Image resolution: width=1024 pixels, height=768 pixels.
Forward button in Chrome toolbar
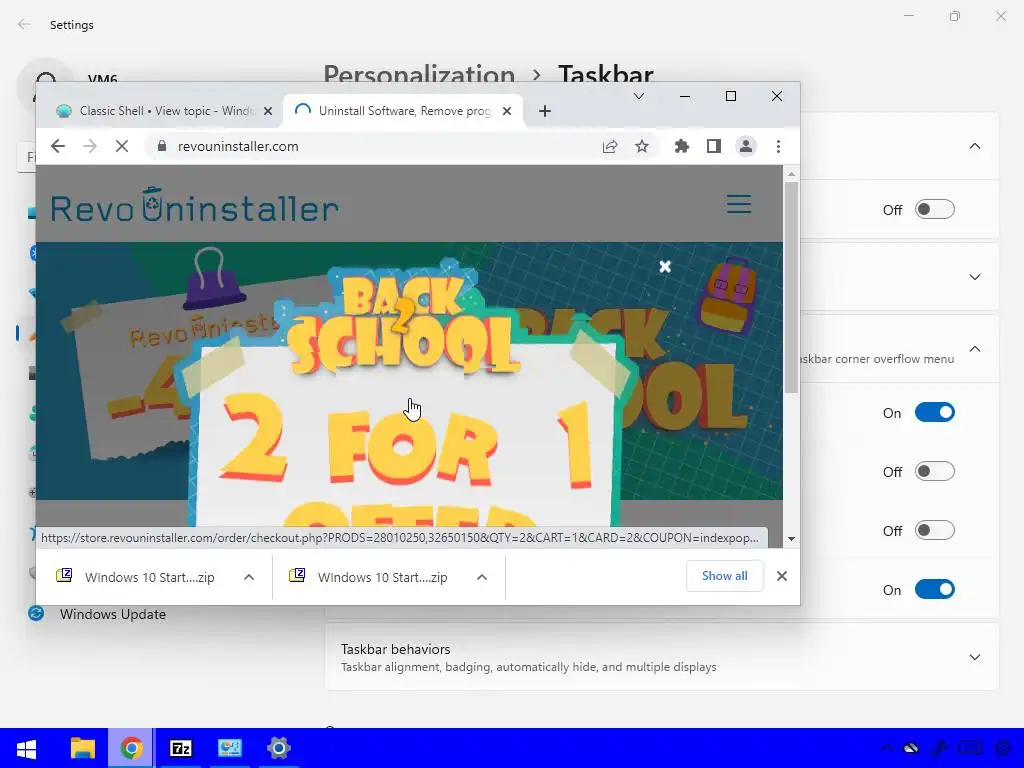[90, 146]
